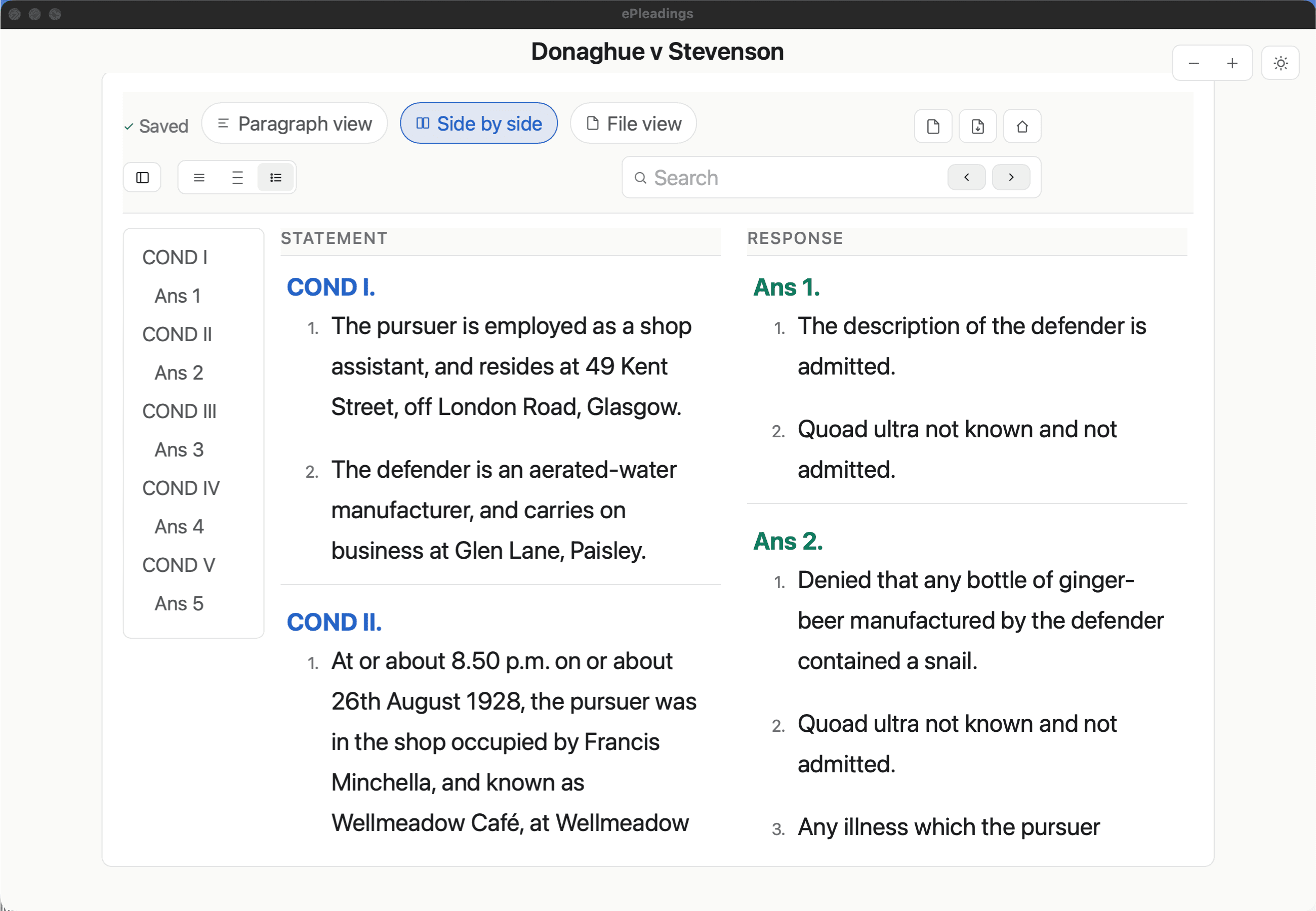Jump to Ans 3 in outline
This screenshot has width=1316, height=911.
pos(179,450)
